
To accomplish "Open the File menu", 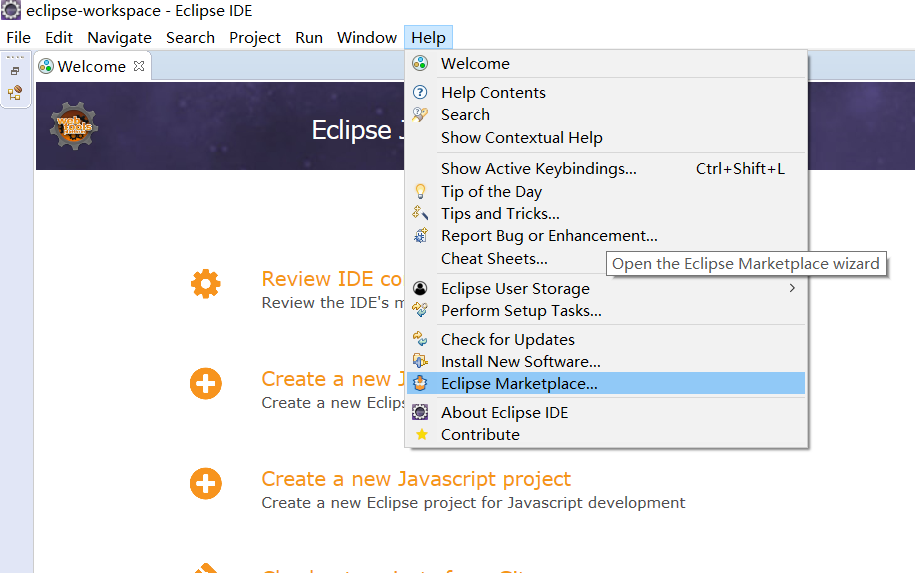I will [x=19, y=37].
